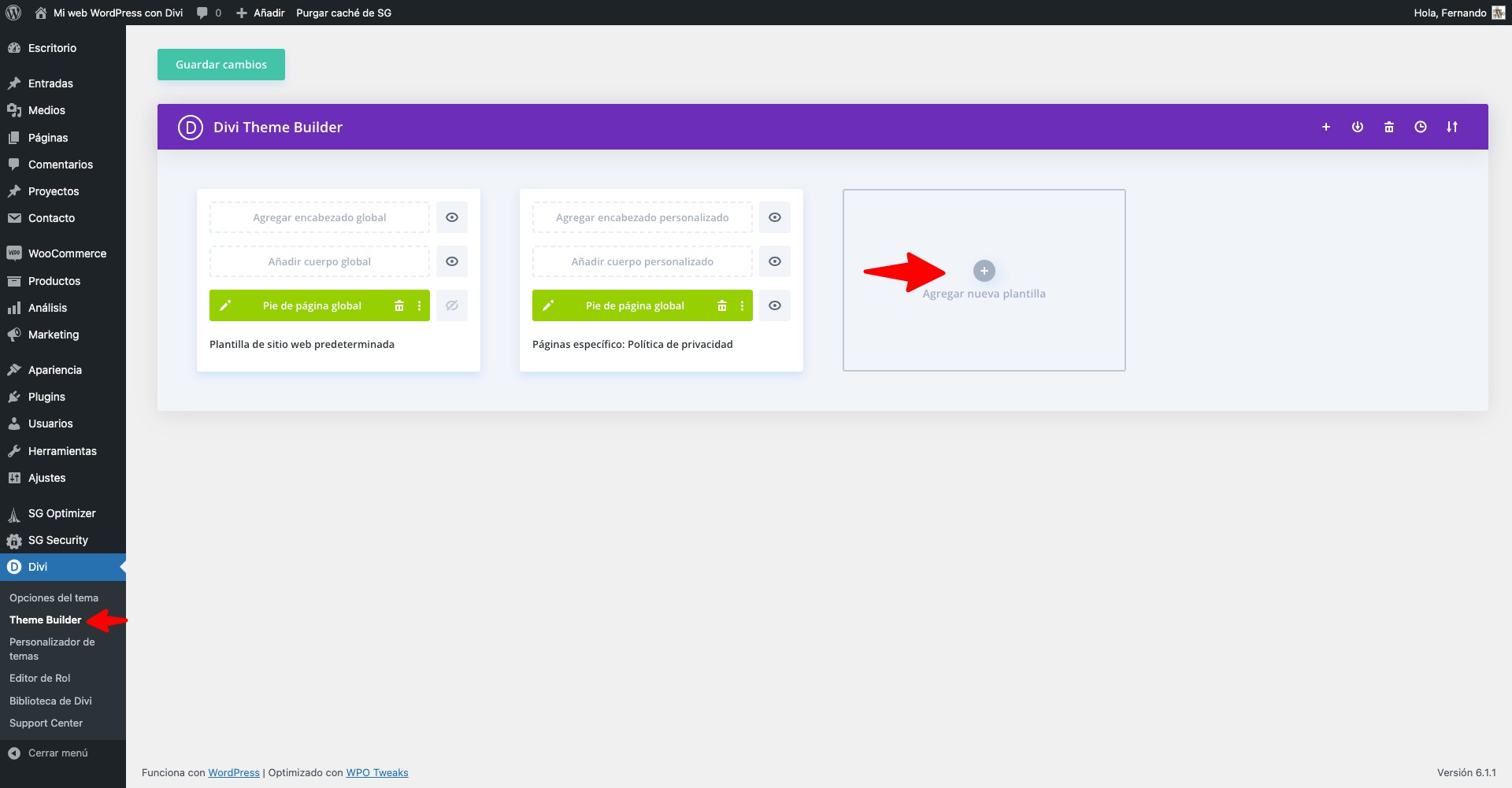Toggle visibility of custom body slot
1512x788 pixels.
(x=775, y=261)
